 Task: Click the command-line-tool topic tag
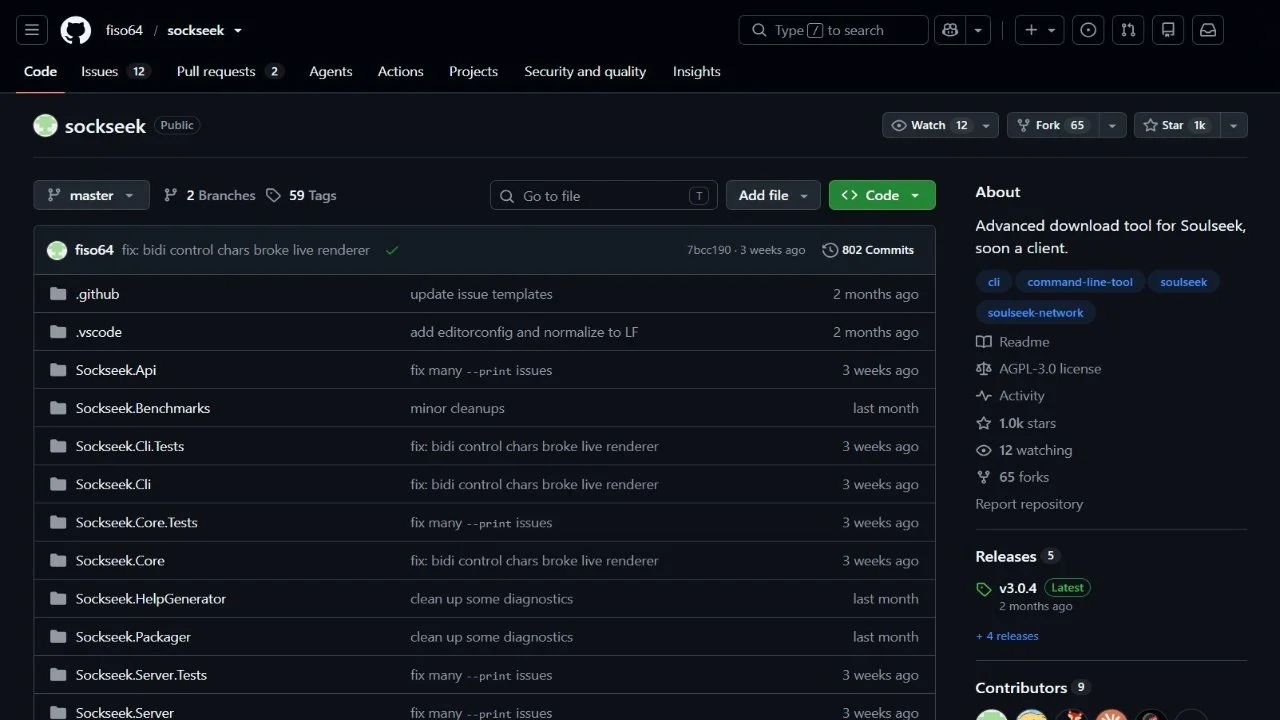click(x=1080, y=282)
